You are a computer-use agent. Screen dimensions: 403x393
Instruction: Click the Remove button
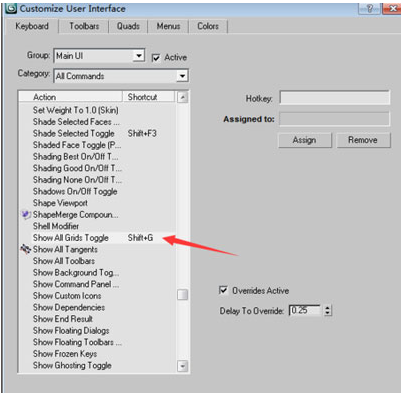click(x=363, y=140)
